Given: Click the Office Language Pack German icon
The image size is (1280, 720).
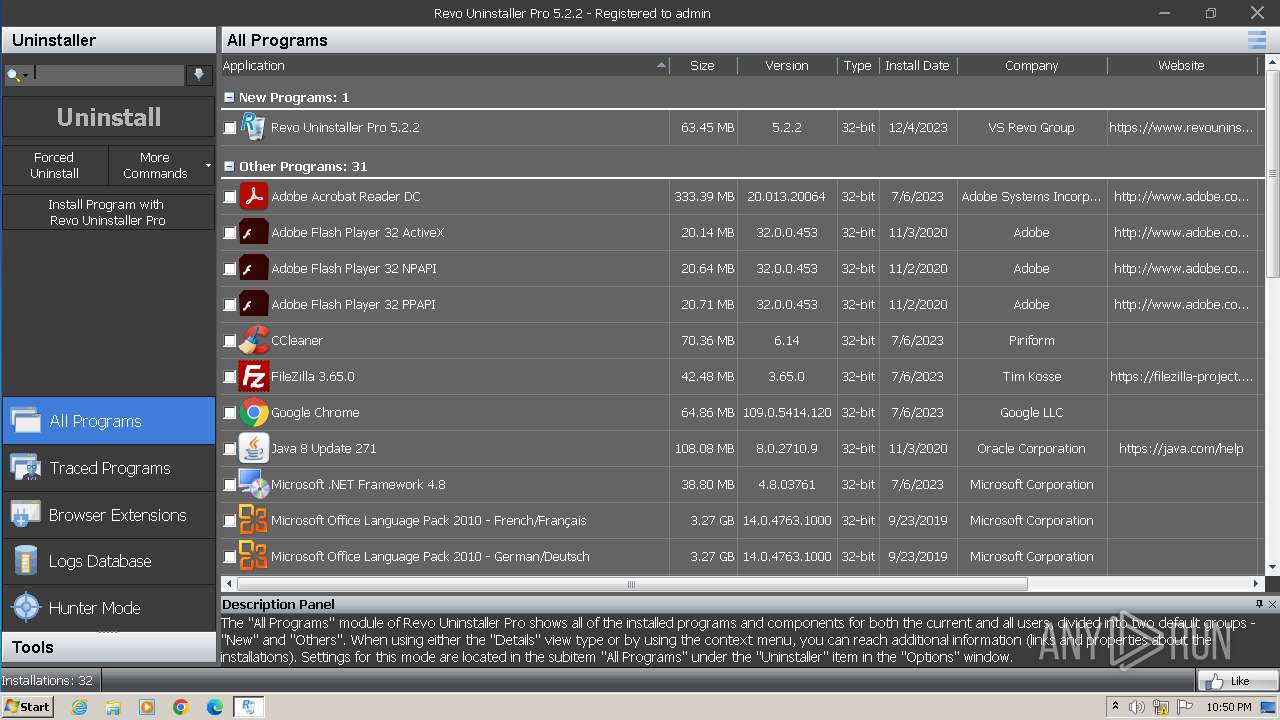Looking at the screenshot, I should [253, 556].
